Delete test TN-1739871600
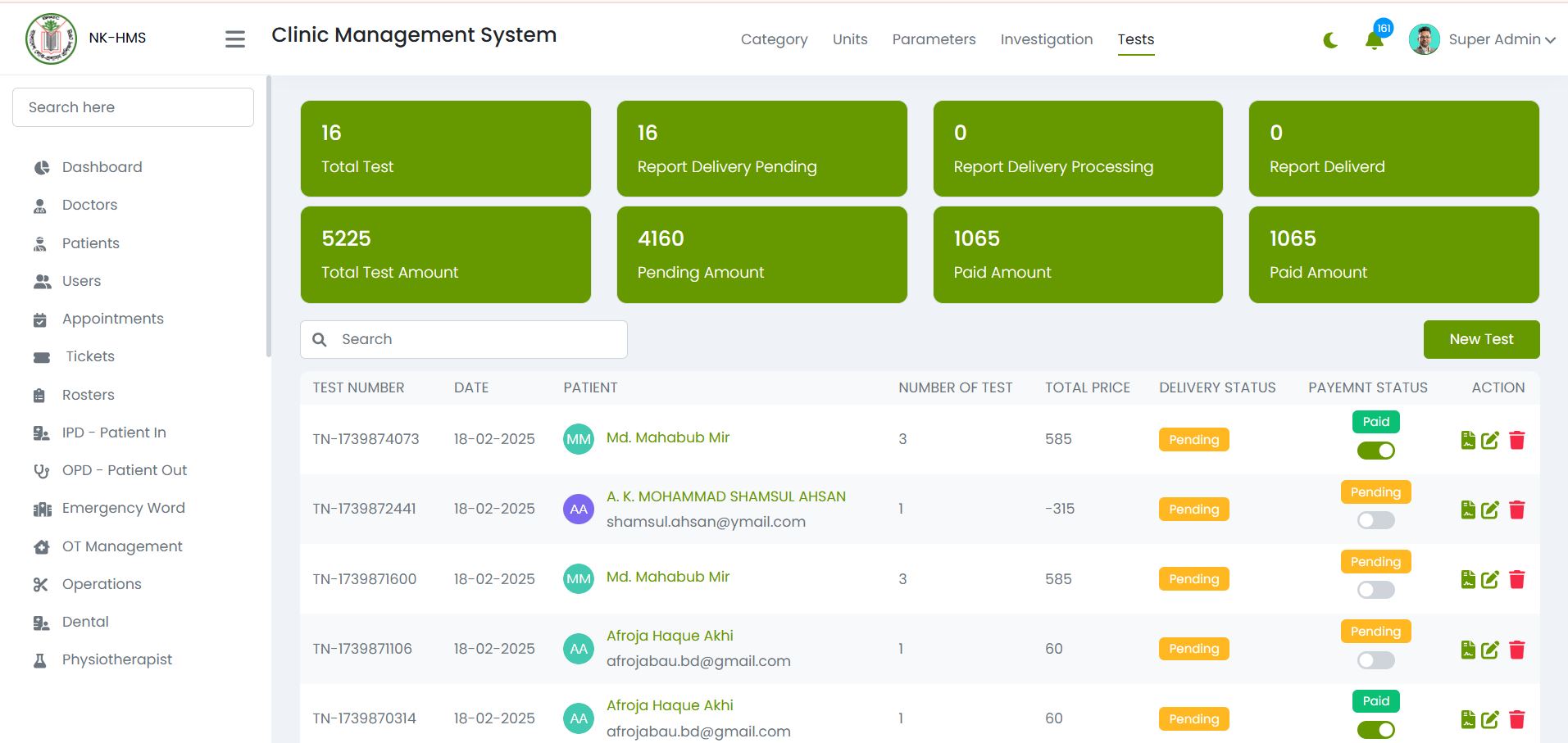 tap(1517, 579)
